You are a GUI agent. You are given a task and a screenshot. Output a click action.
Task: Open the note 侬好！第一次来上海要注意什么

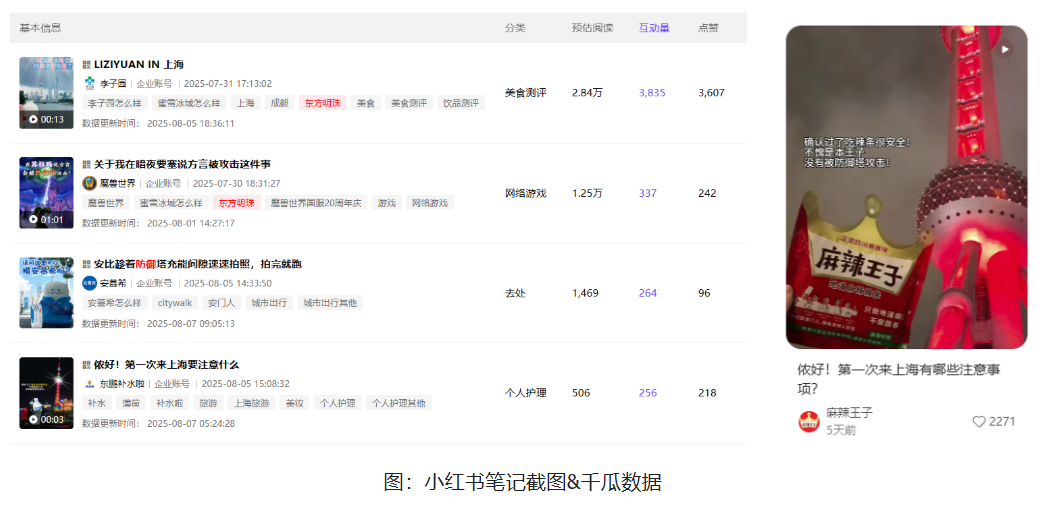(166, 365)
